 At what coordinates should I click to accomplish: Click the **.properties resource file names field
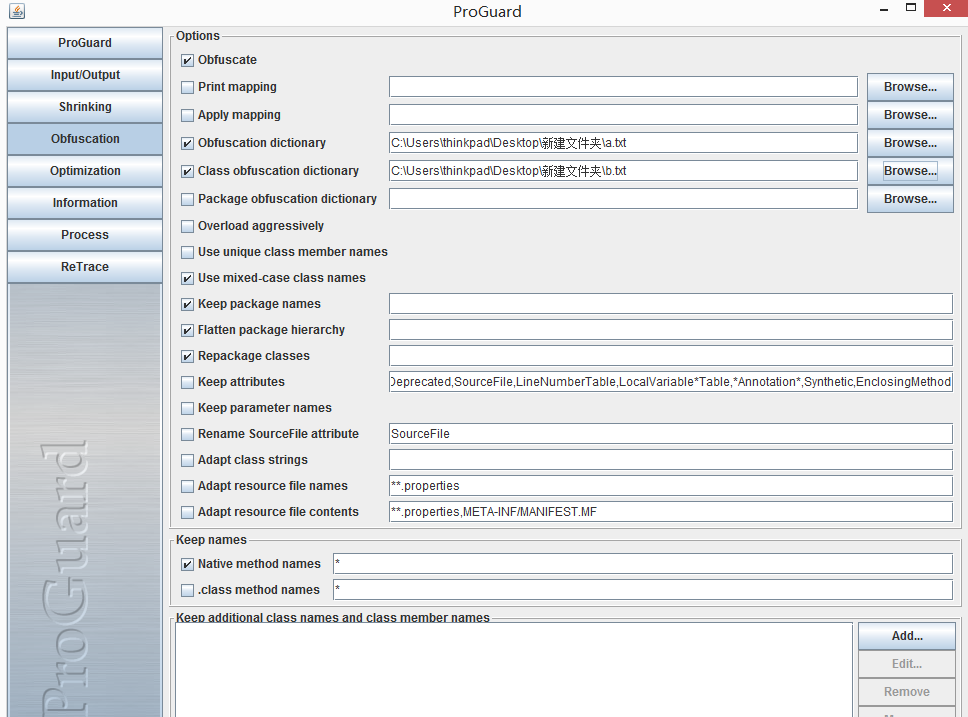[671, 485]
